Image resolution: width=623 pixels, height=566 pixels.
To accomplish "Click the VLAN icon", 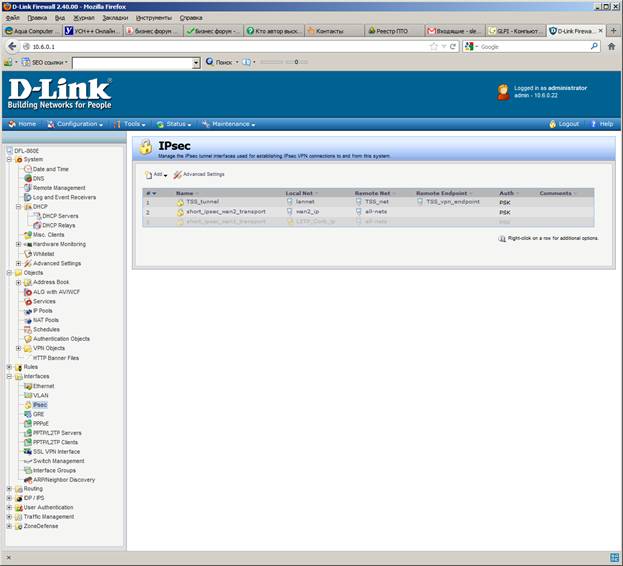I will (x=28, y=396).
